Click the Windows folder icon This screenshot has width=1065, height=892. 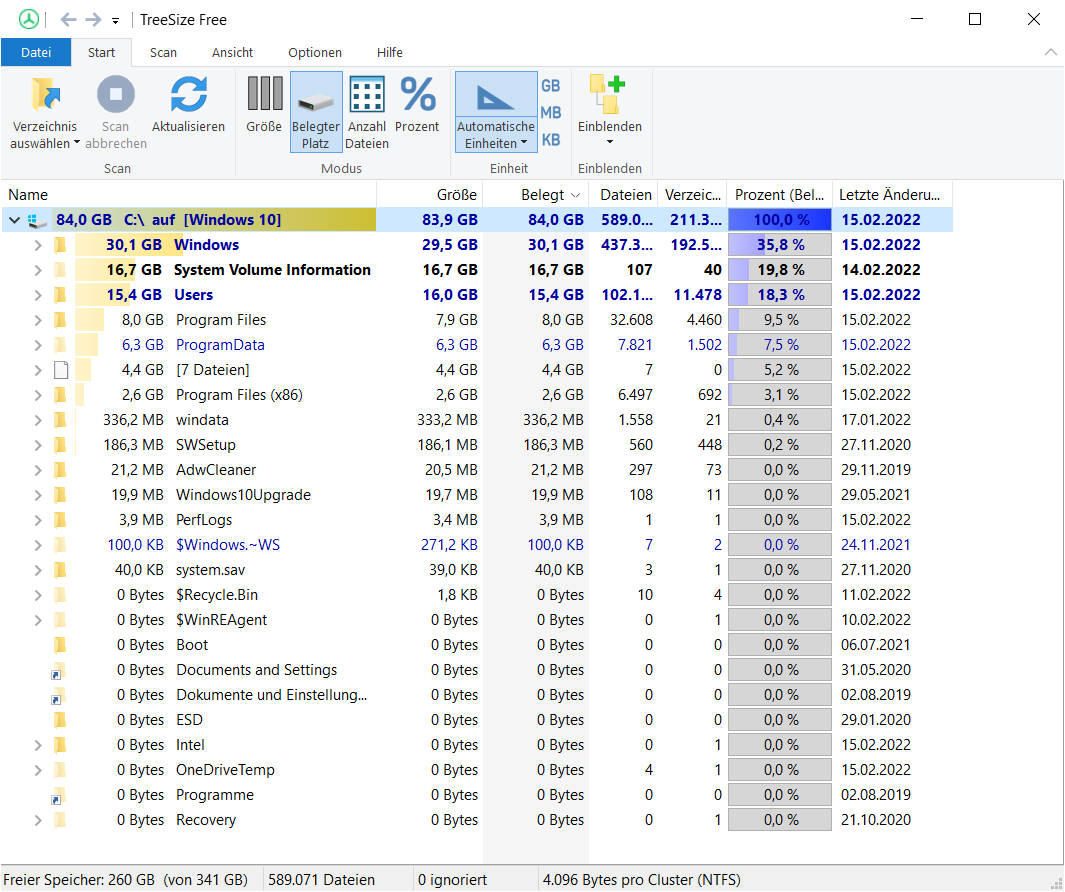tap(60, 245)
